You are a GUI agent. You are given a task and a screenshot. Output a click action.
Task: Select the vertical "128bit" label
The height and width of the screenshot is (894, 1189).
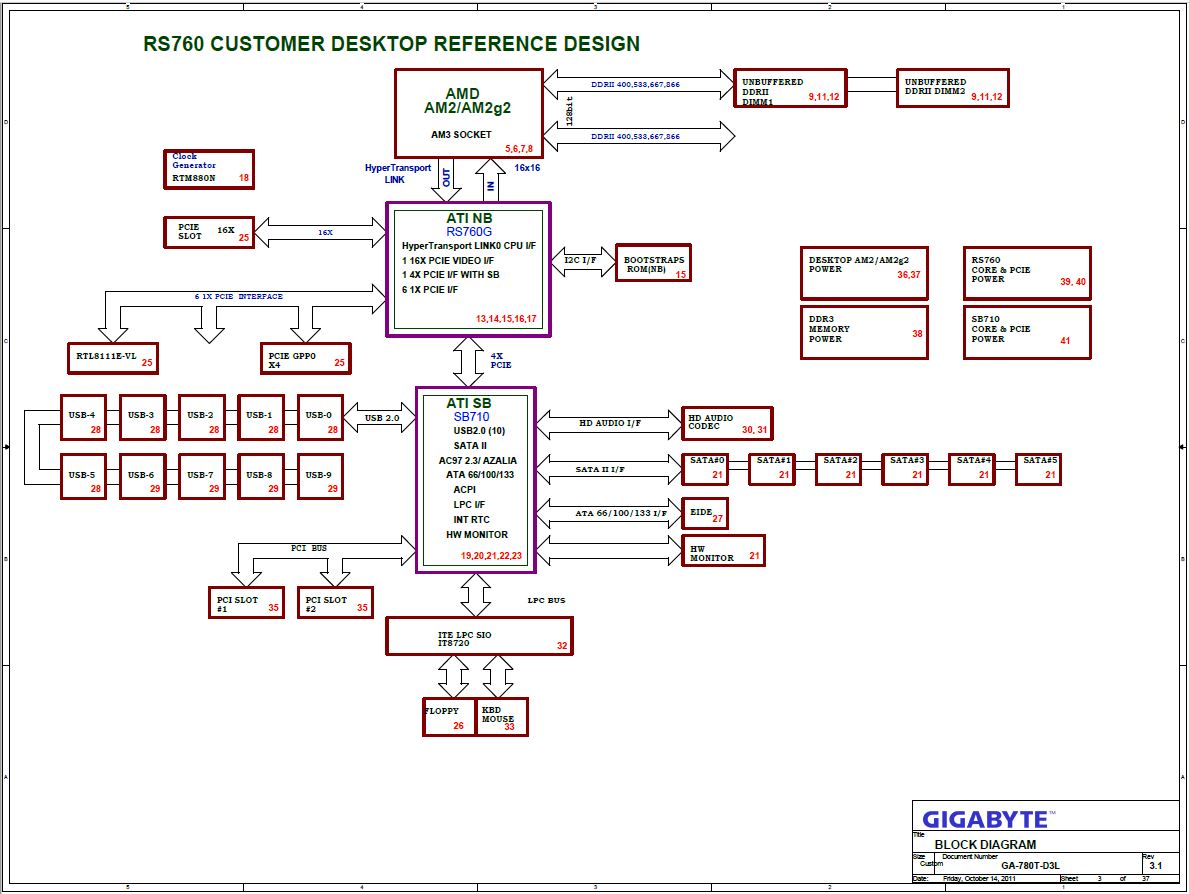click(569, 111)
